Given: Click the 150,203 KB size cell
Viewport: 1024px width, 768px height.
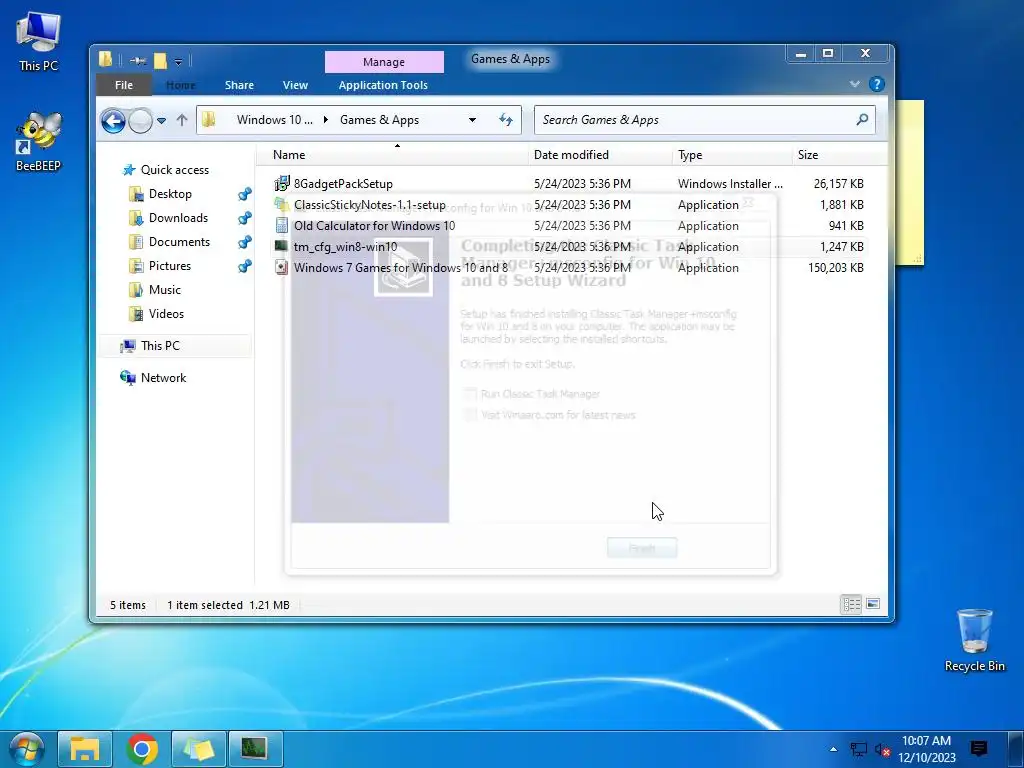Looking at the screenshot, I should pyautogui.click(x=835, y=267).
